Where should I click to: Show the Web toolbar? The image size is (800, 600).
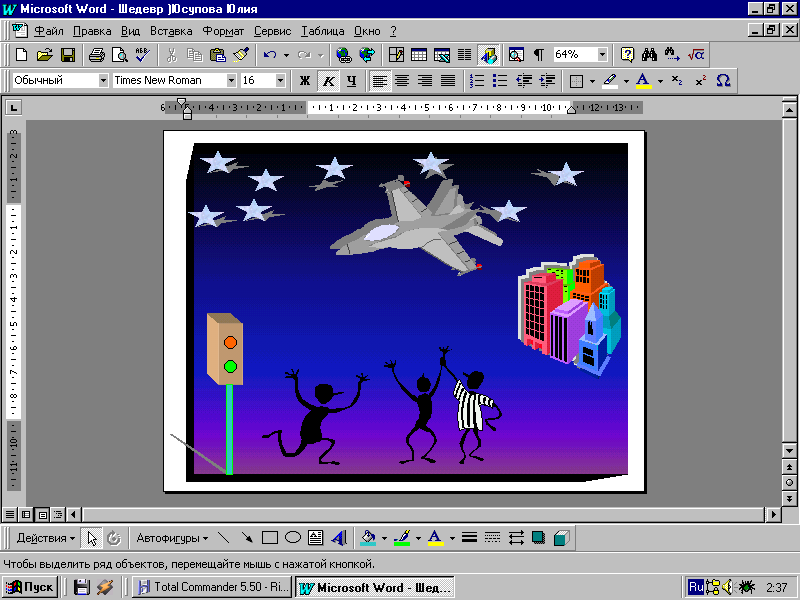click(x=367, y=55)
